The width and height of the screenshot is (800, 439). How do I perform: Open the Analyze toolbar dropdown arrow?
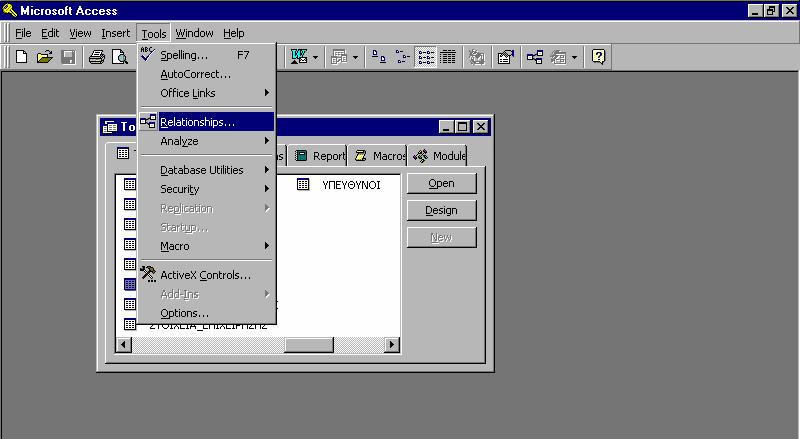355,57
